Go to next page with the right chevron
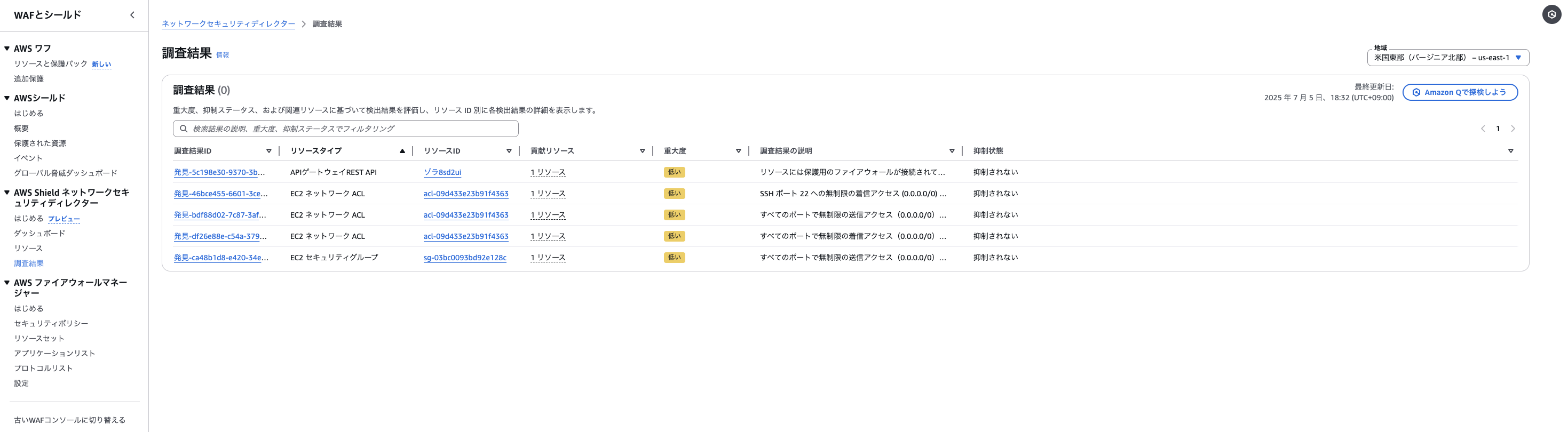 [x=1512, y=129]
